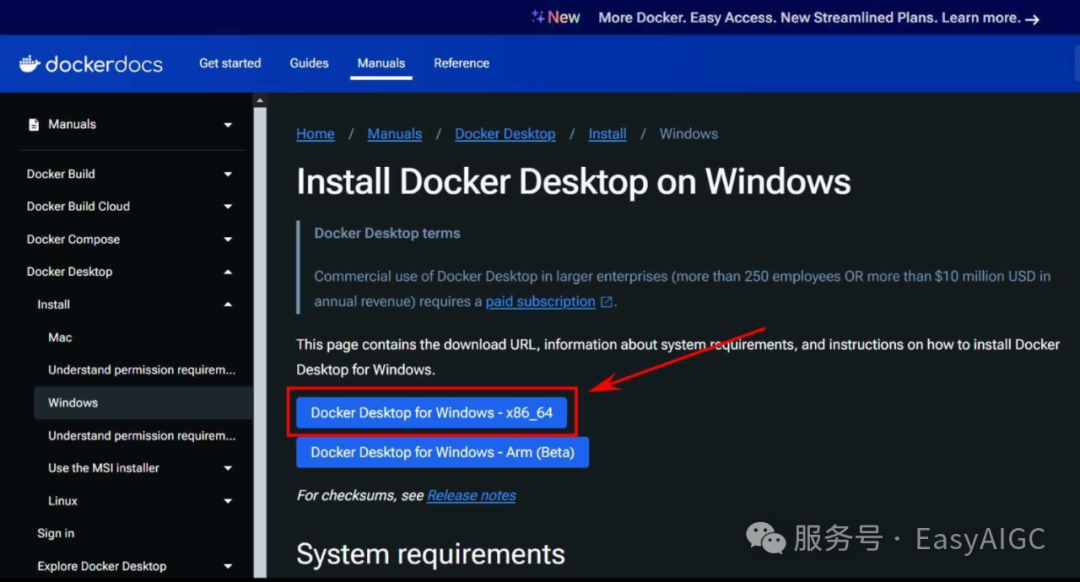This screenshot has height=582, width=1080.
Task: Open Understand permission requirements below Windows
Action: [142, 435]
